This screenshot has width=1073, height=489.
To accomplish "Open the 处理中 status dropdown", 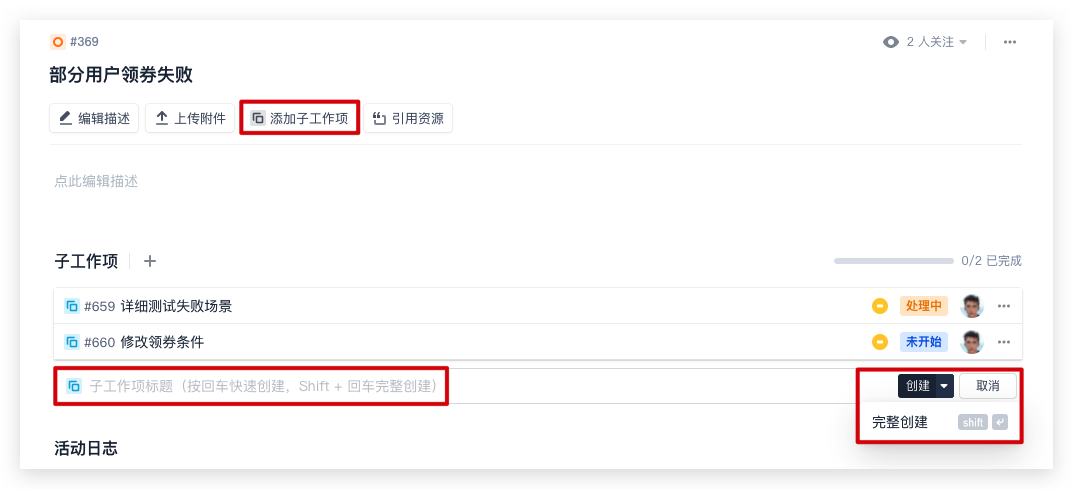I will click(x=924, y=306).
